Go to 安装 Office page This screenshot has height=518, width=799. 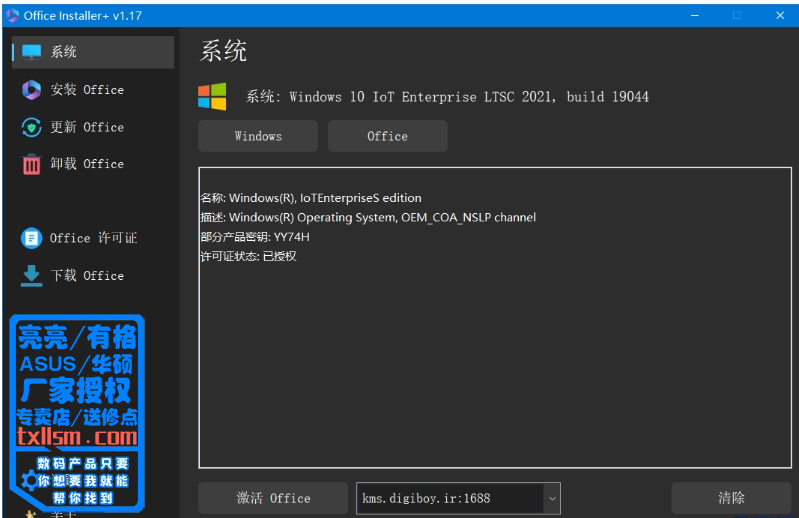click(93, 90)
